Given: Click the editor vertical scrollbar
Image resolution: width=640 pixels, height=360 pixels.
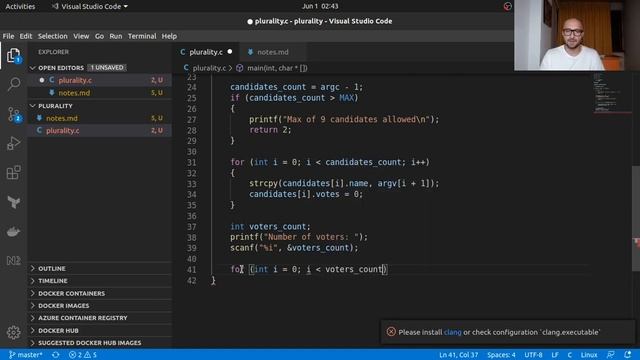Looking at the screenshot, I should 636,218.
